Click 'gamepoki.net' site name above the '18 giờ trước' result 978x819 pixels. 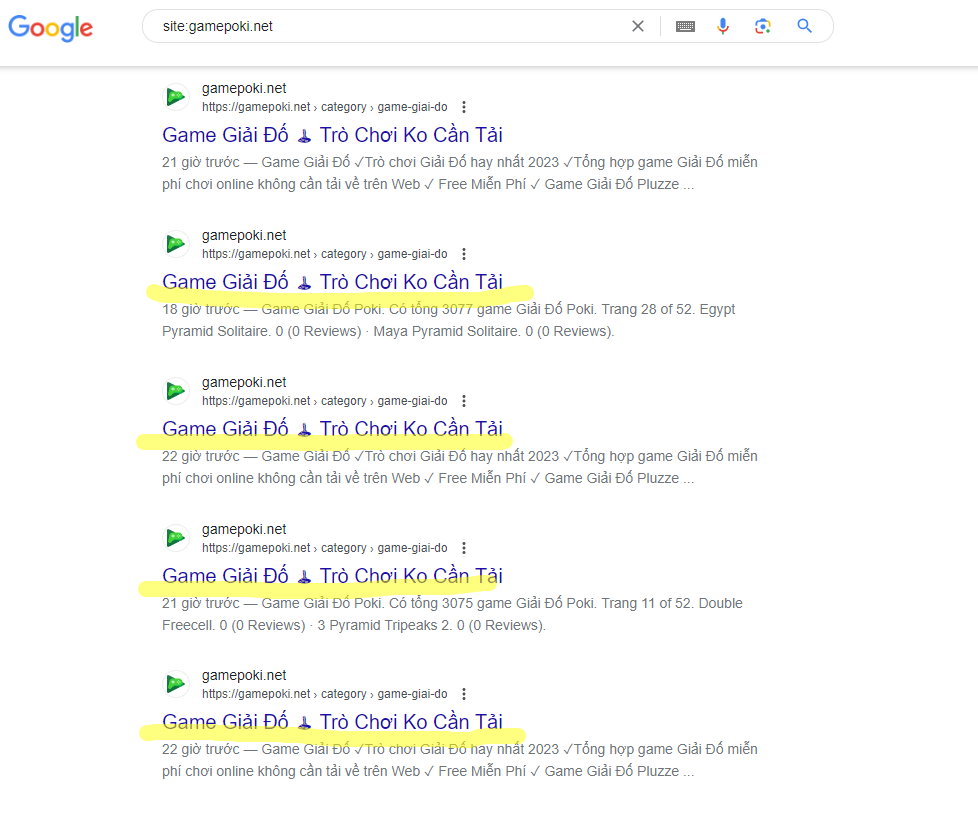point(244,236)
